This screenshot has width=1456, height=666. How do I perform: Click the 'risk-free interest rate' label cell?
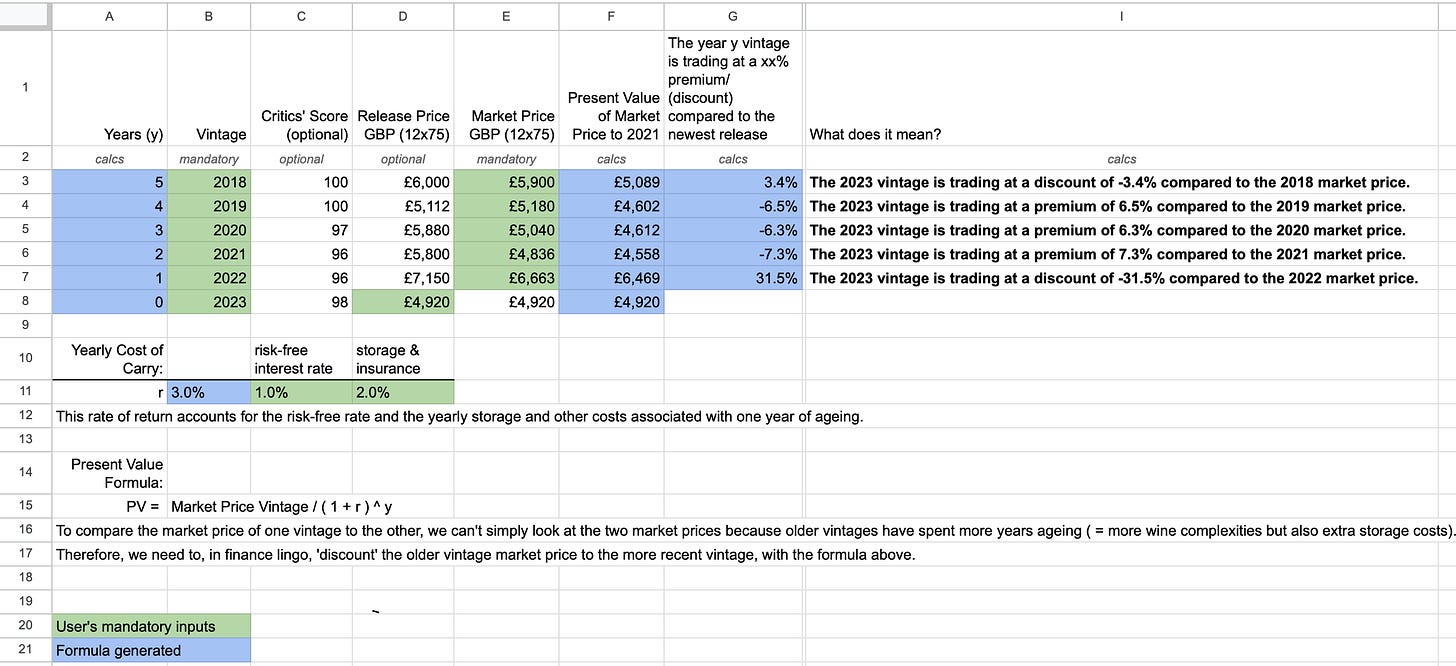point(301,359)
